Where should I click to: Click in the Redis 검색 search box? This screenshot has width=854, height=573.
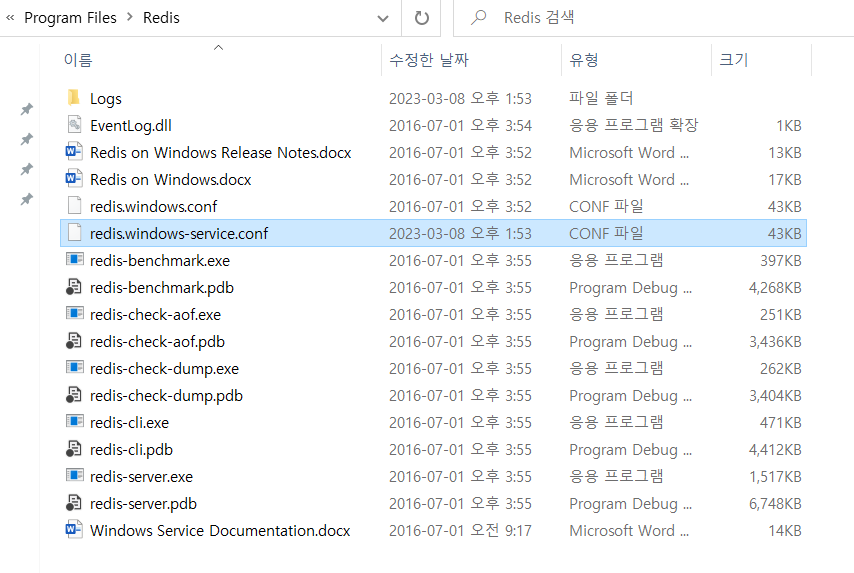[x=654, y=18]
